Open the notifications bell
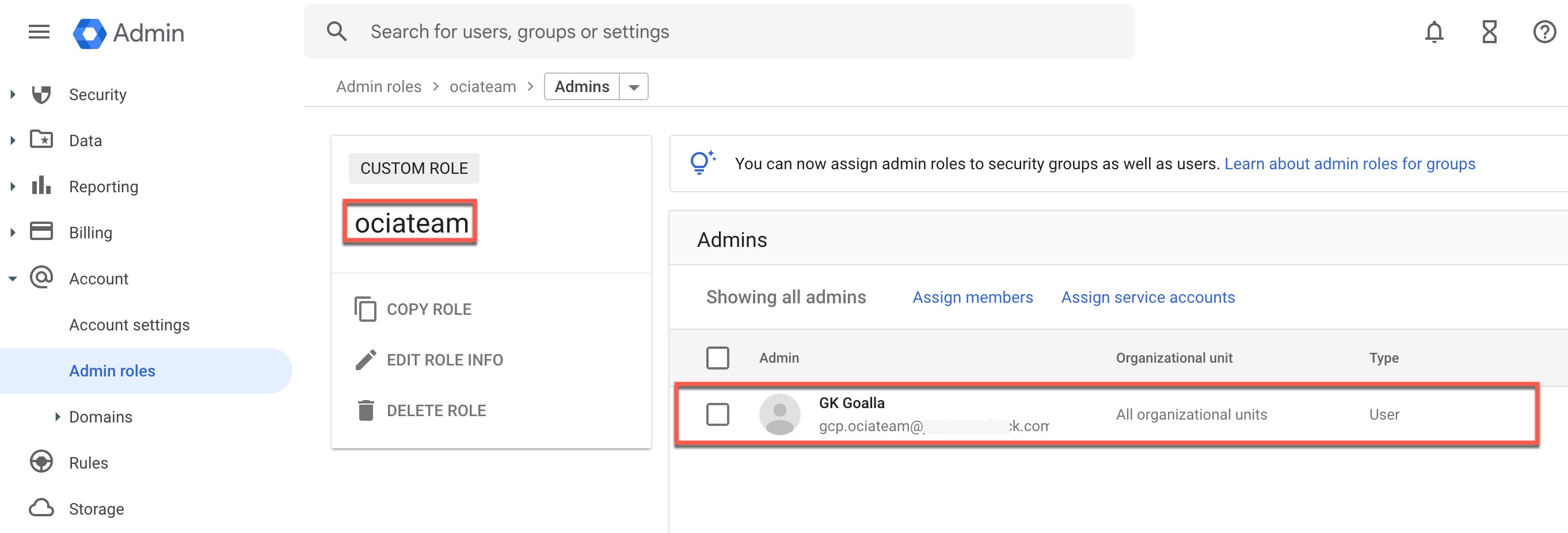This screenshot has width=1568, height=533. click(1433, 32)
